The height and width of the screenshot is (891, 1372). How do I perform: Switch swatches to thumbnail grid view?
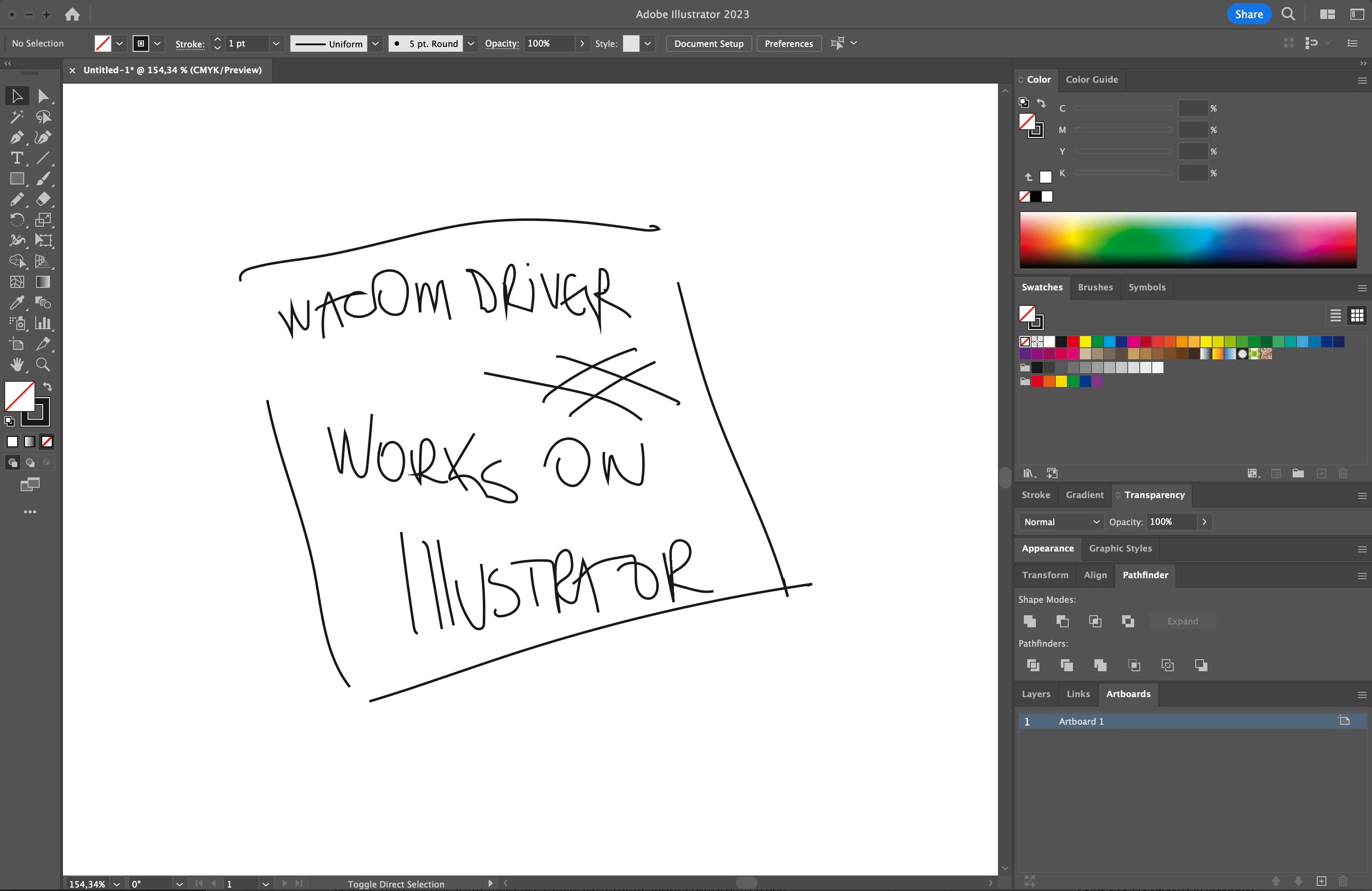(x=1357, y=315)
